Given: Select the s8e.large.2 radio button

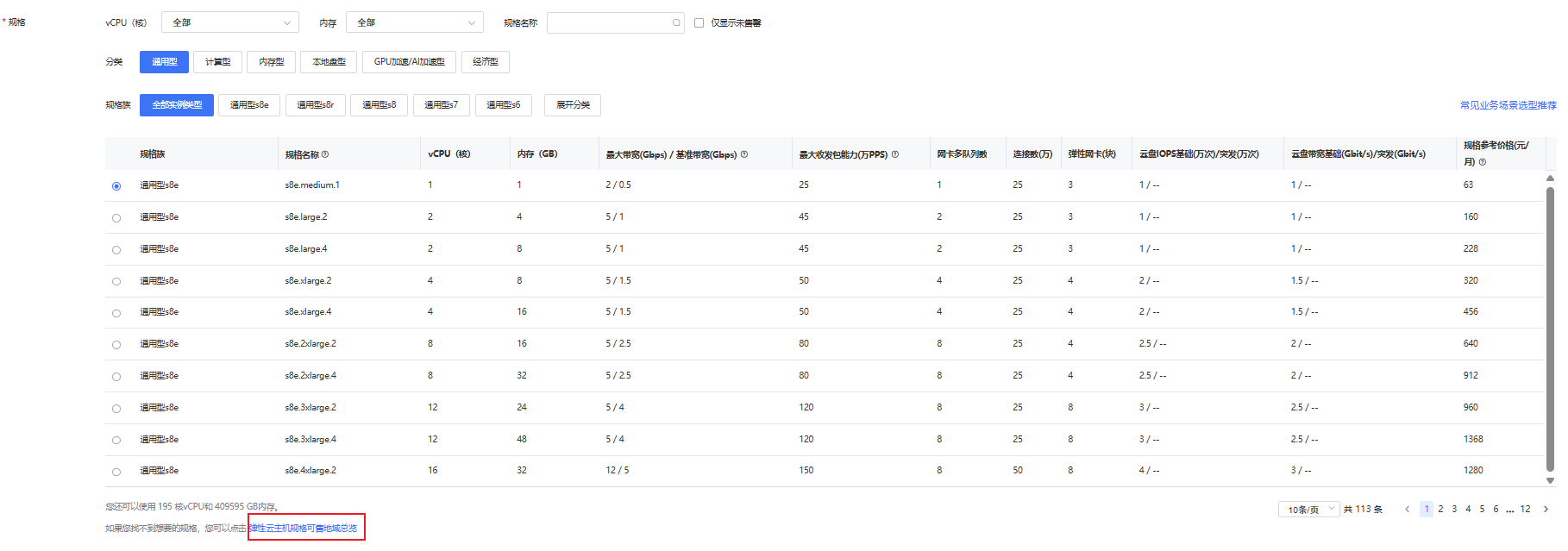Looking at the screenshot, I should 116,218.
